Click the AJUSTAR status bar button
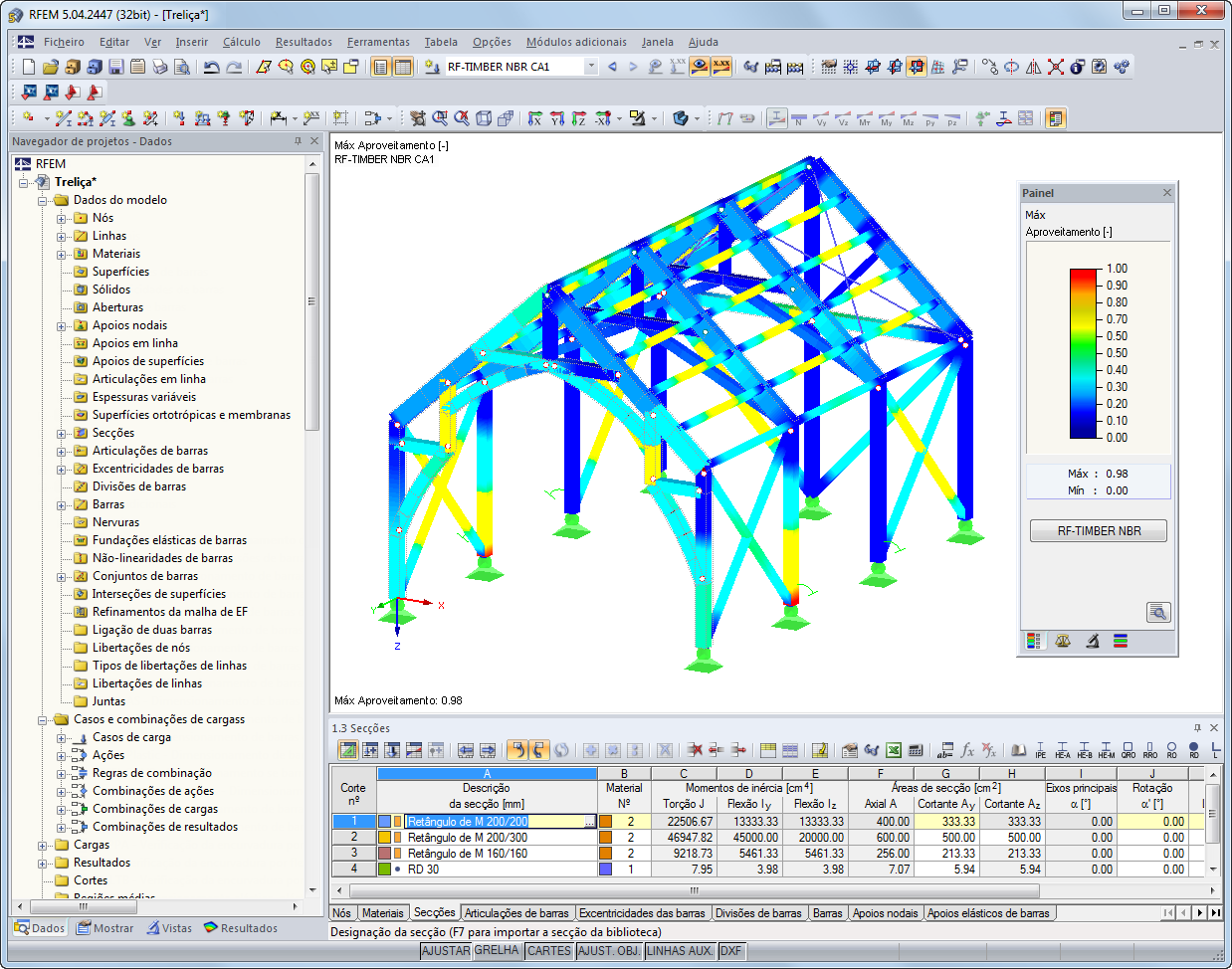Screen dimensions: 1232x969 446,950
